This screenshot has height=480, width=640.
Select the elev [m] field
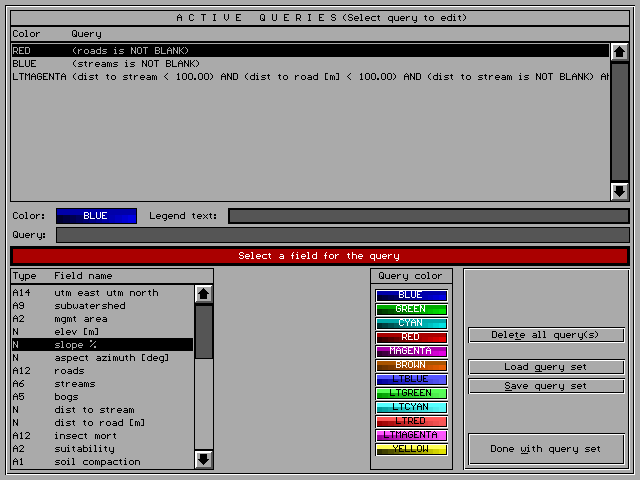tap(102, 332)
